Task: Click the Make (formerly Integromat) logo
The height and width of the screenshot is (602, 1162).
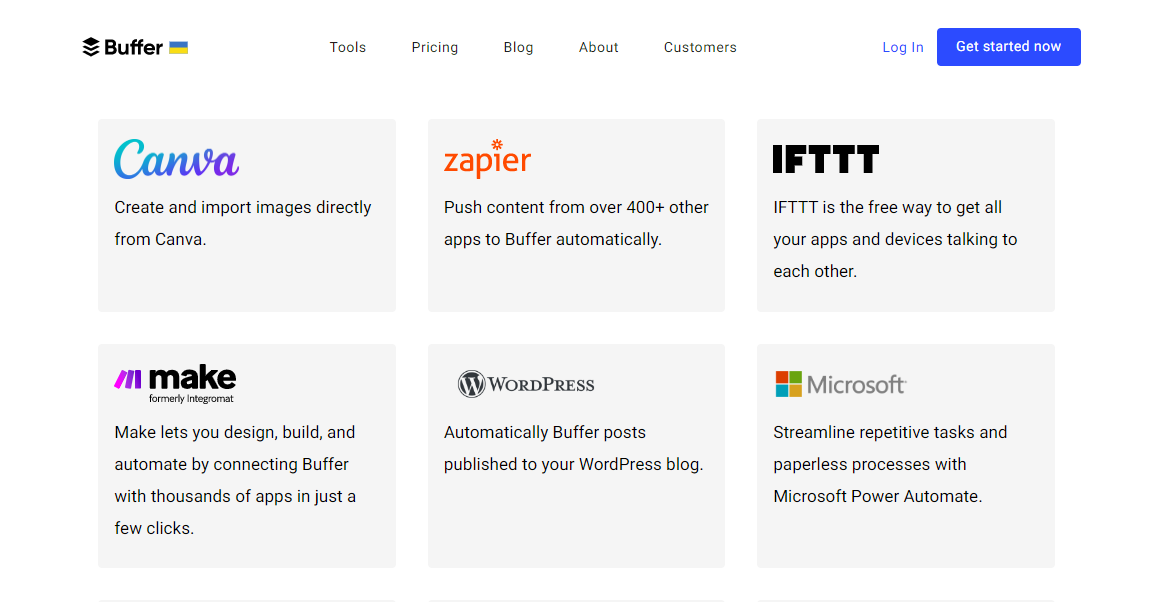Action: coord(176,383)
